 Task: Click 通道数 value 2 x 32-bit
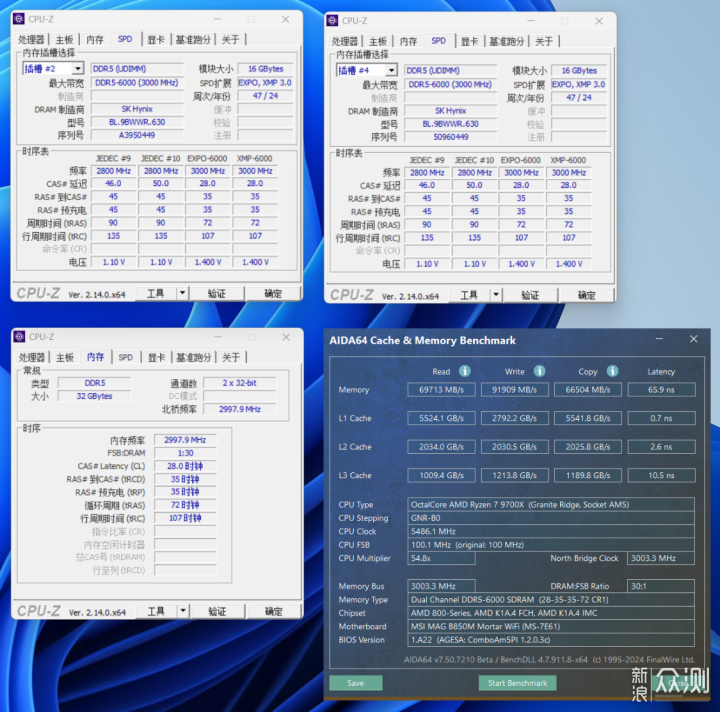point(240,383)
